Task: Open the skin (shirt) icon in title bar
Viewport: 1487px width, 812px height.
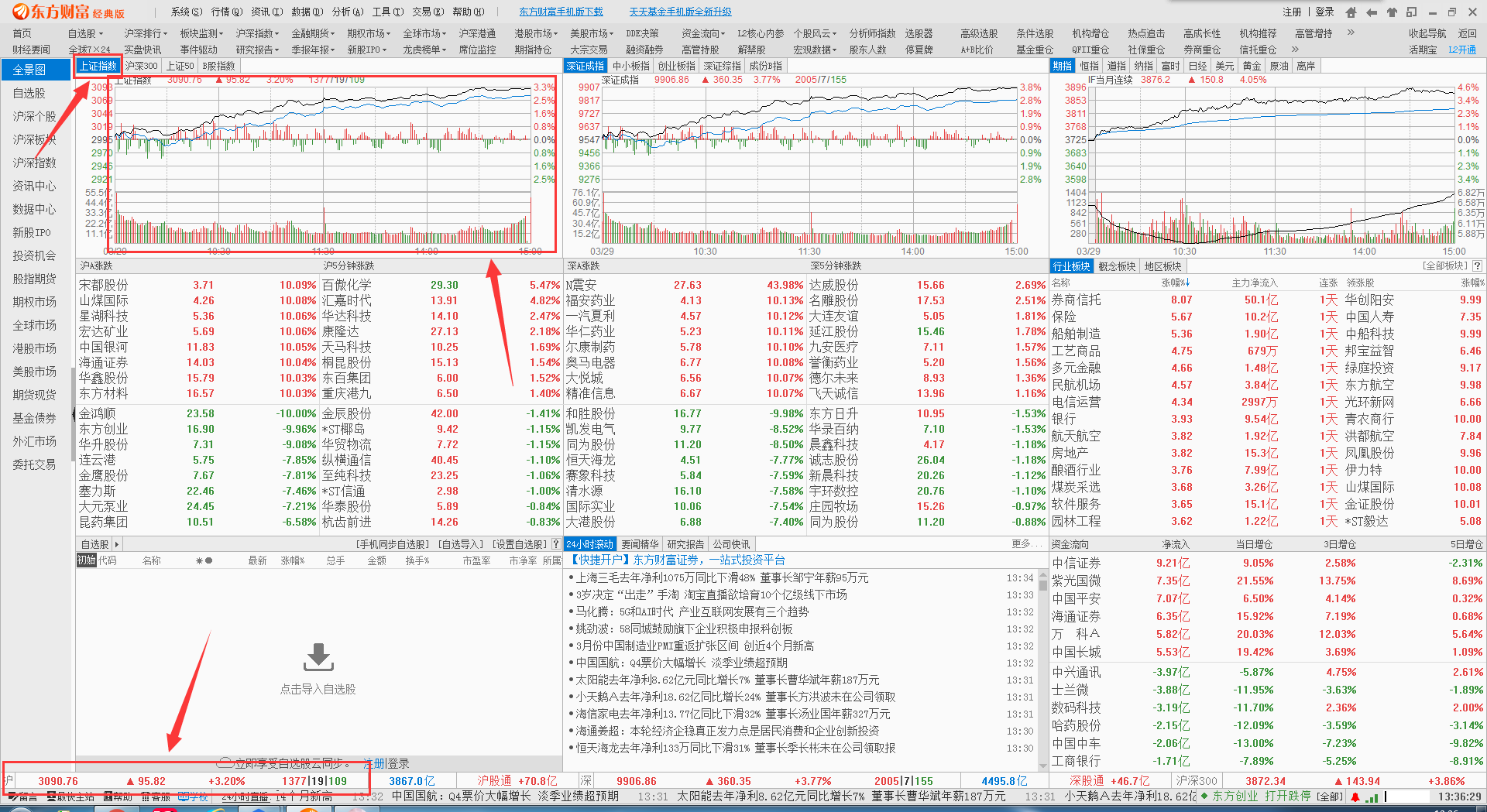Action: (1392, 12)
